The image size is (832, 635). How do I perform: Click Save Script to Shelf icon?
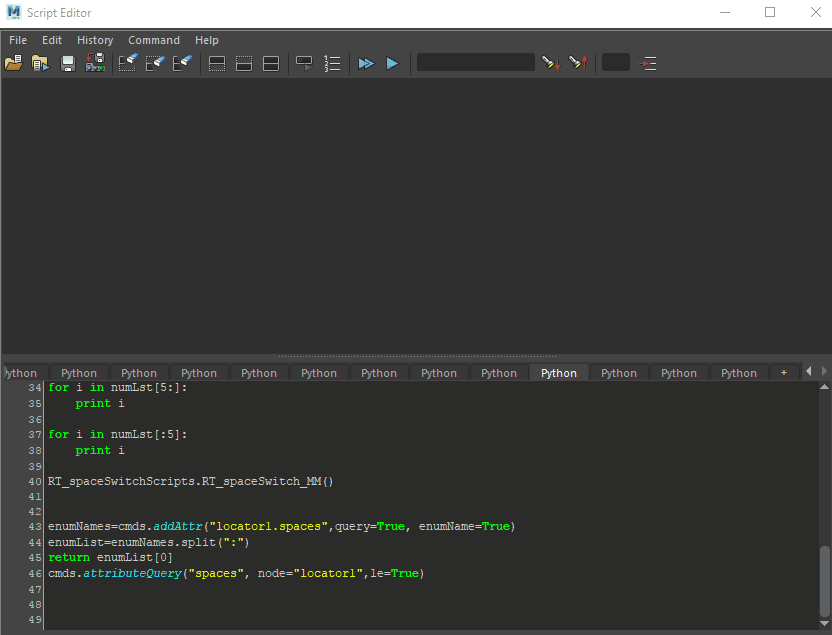[x=95, y=63]
